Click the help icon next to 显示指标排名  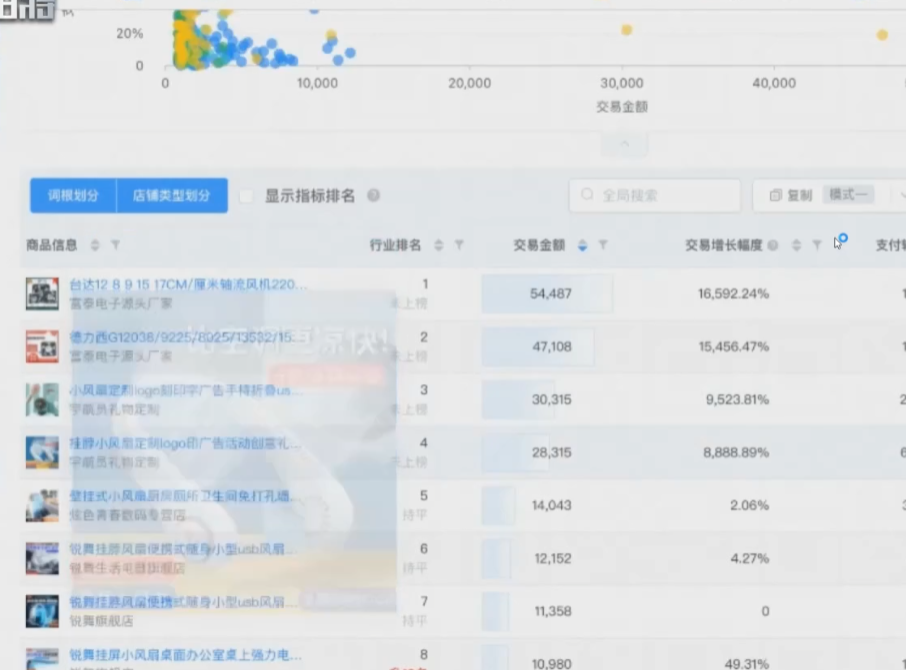pos(373,196)
